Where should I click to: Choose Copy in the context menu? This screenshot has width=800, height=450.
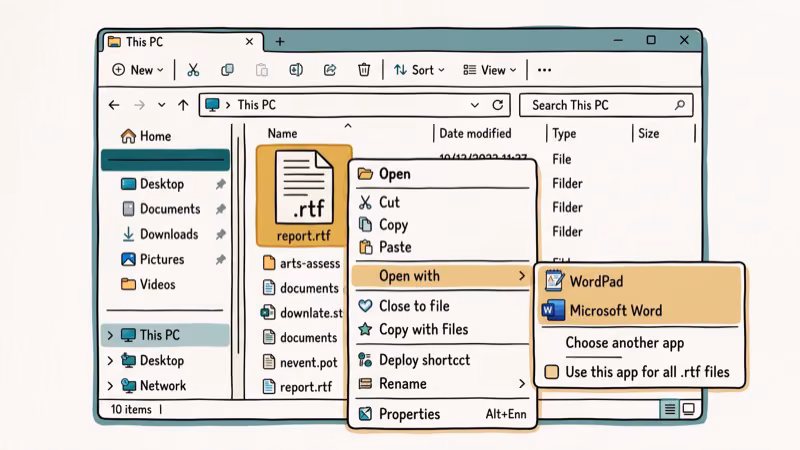442,225
